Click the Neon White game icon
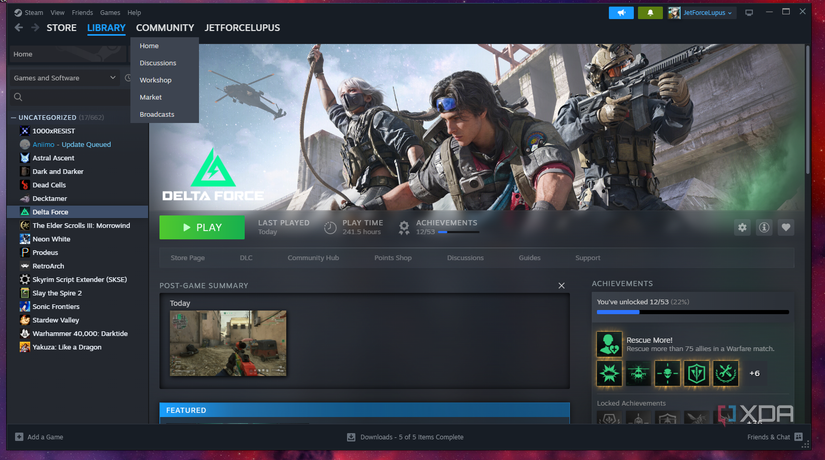 [25, 239]
